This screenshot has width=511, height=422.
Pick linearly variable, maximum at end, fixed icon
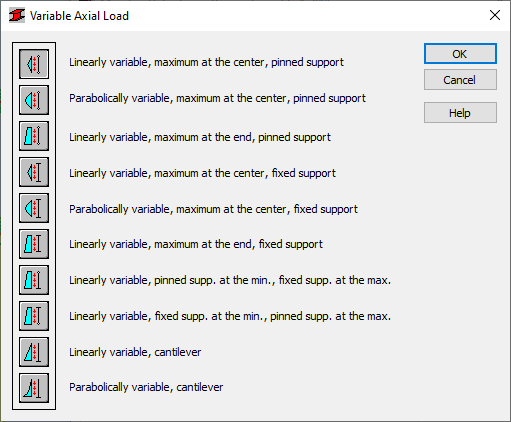click(34, 244)
